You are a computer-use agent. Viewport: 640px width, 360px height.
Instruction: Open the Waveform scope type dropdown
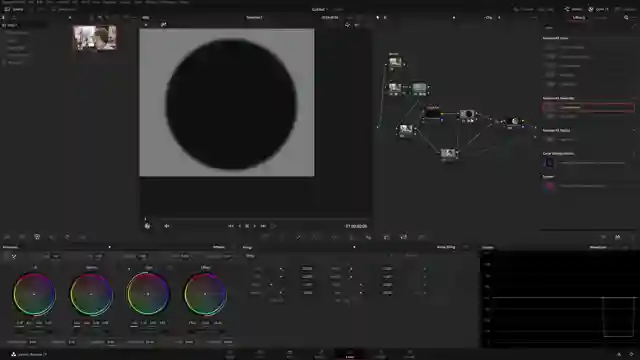(x=598, y=247)
